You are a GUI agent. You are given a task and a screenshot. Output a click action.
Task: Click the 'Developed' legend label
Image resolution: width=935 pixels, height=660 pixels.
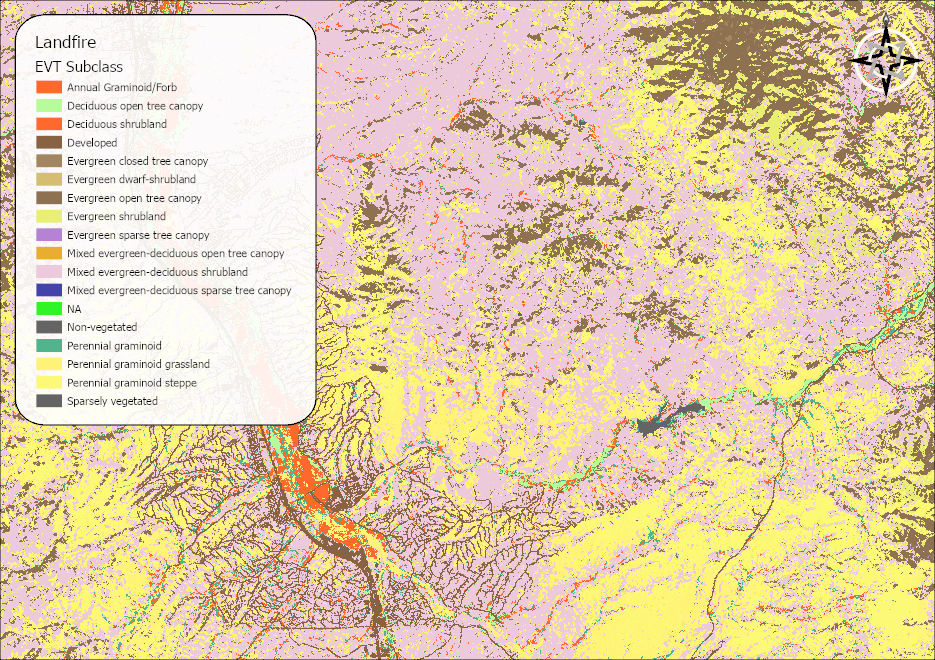(x=92, y=143)
